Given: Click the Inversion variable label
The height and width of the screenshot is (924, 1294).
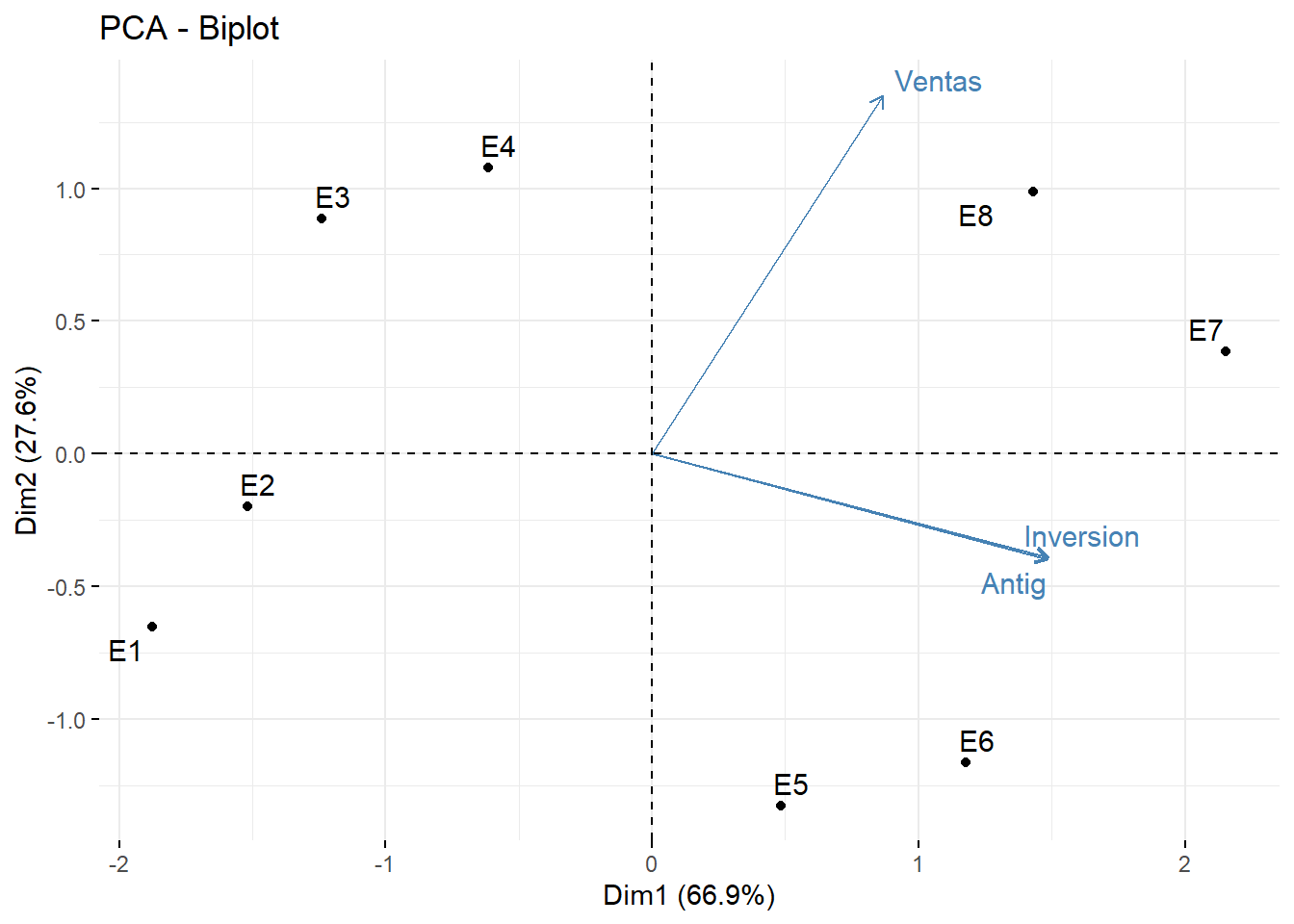Looking at the screenshot, I should 1081,537.
